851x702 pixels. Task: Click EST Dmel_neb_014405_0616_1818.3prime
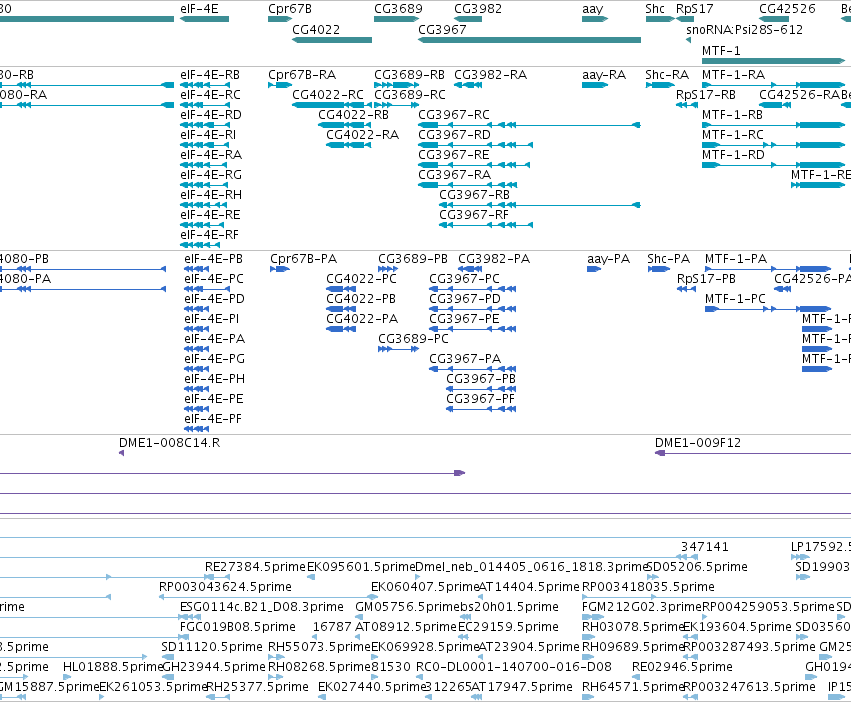click(x=531, y=567)
